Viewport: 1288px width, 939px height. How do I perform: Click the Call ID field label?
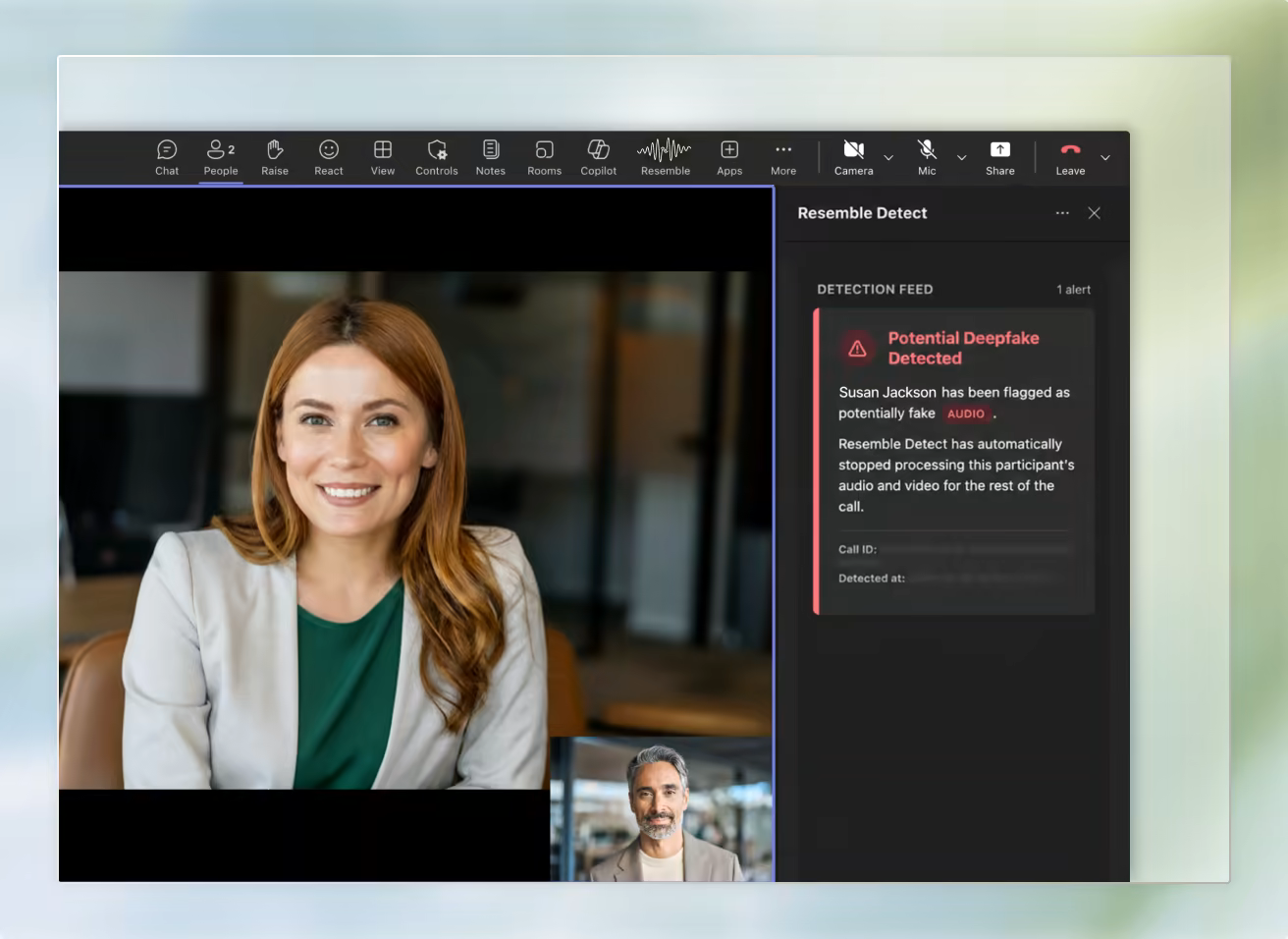tap(857, 550)
